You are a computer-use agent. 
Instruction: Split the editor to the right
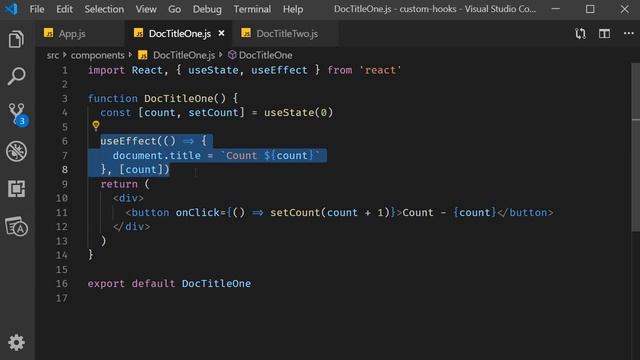pyautogui.click(x=604, y=33)
